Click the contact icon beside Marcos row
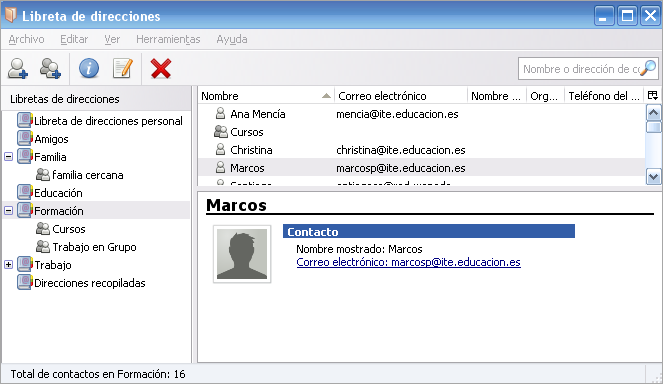The image size is (663, 384). [220, 167]
